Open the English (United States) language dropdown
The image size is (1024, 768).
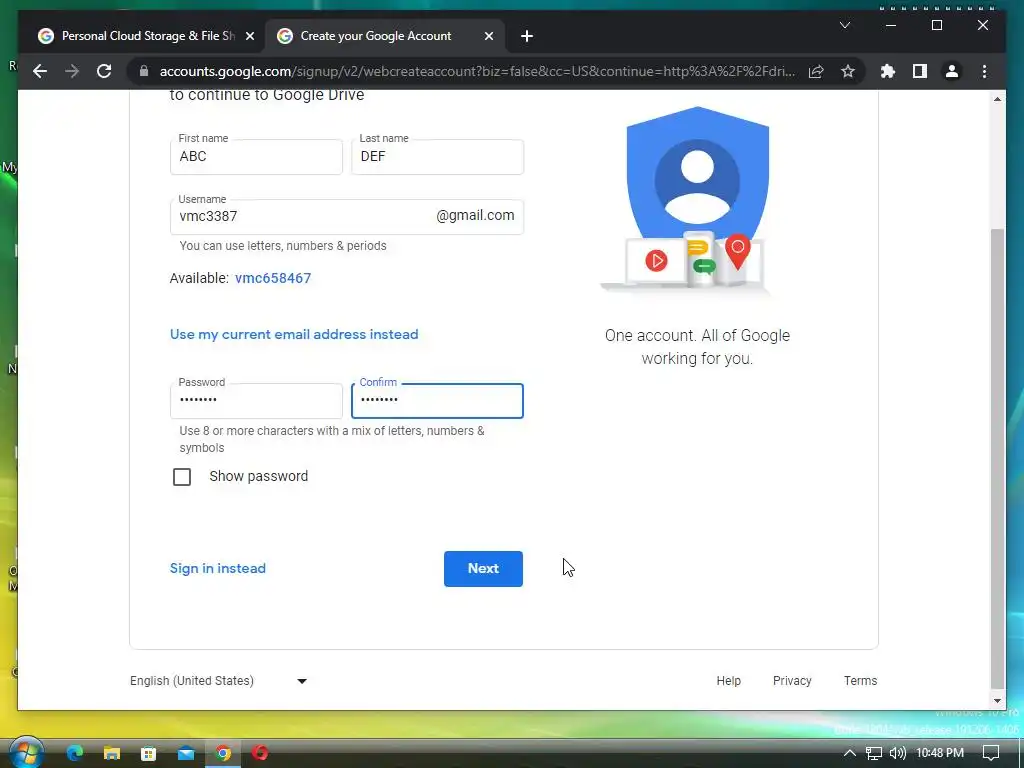(x=219, y=681)
